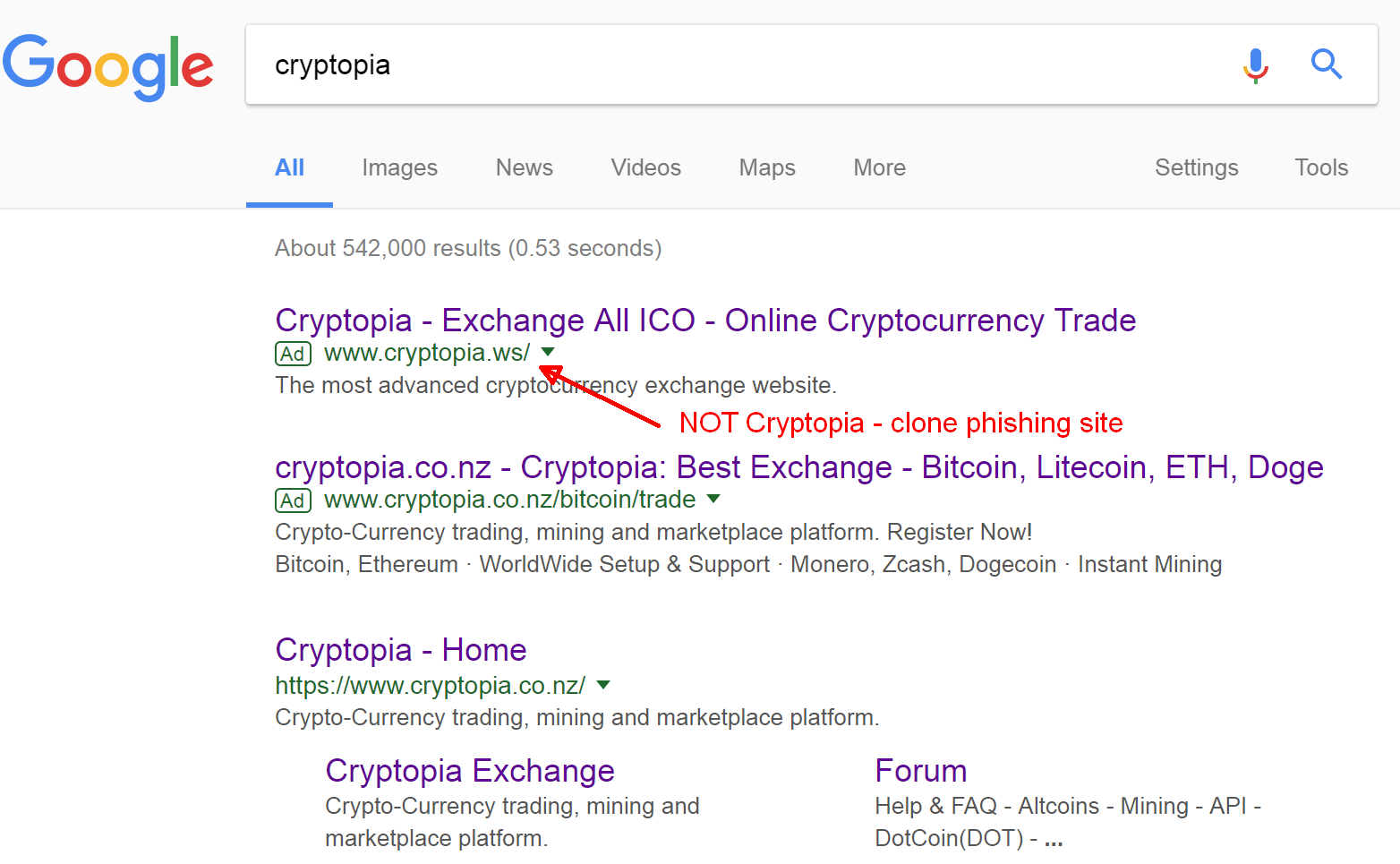Switch to the News tab
1400x864 pixels.
[x=525, y=167]
